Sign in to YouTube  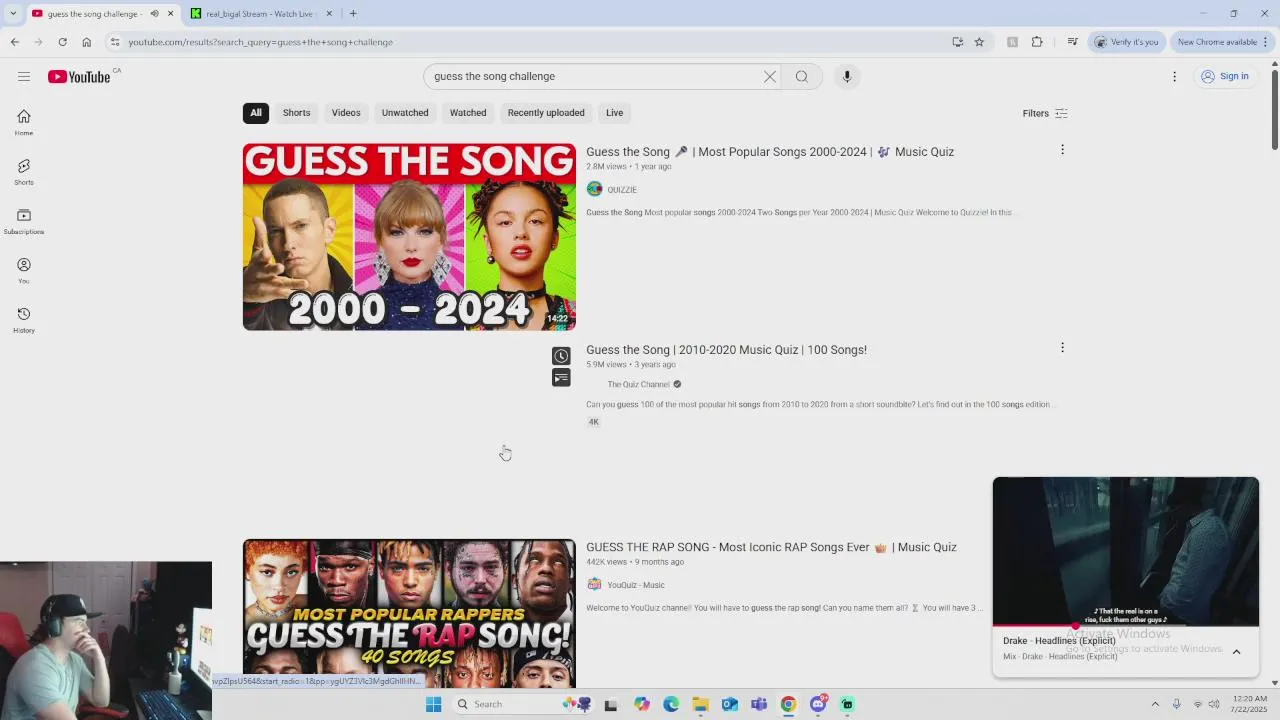click(x=1225, y=76)
